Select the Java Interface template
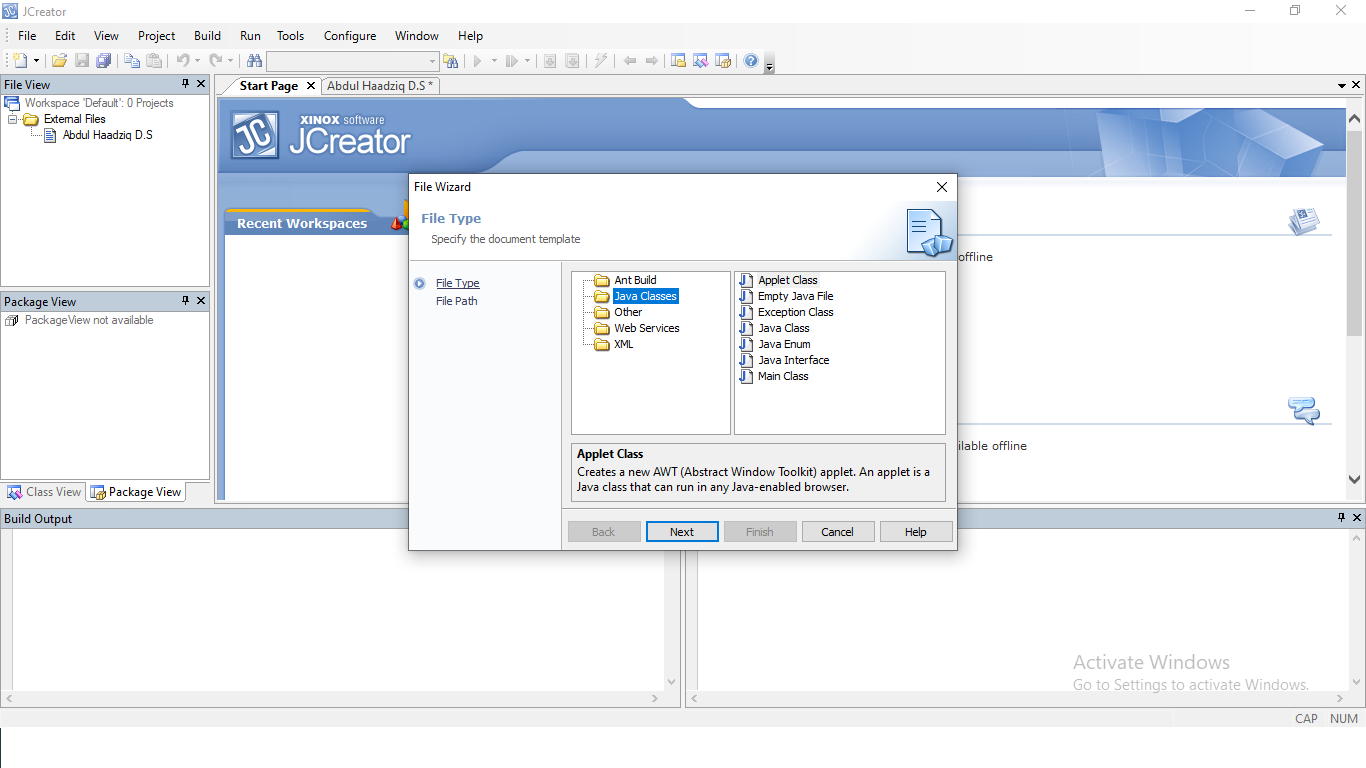 point(792,360)
